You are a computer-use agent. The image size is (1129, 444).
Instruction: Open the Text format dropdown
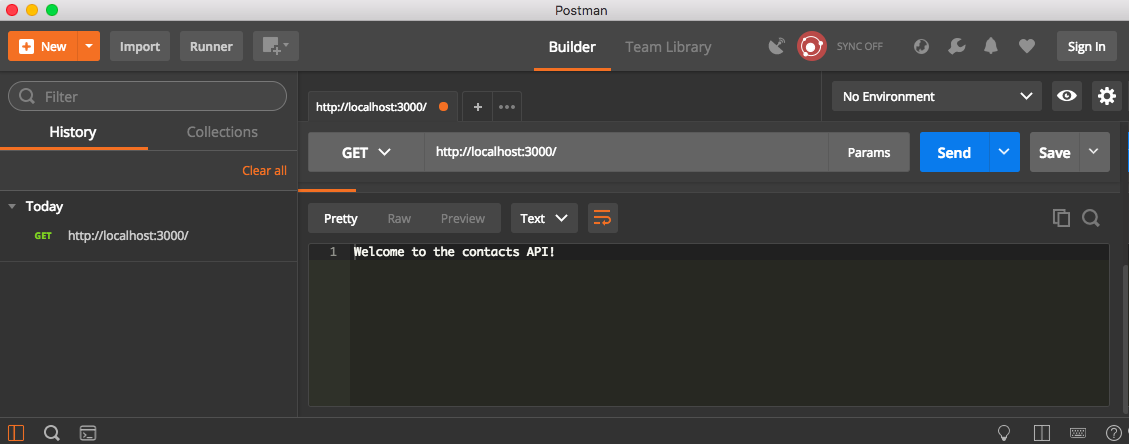tap(544, 218)
